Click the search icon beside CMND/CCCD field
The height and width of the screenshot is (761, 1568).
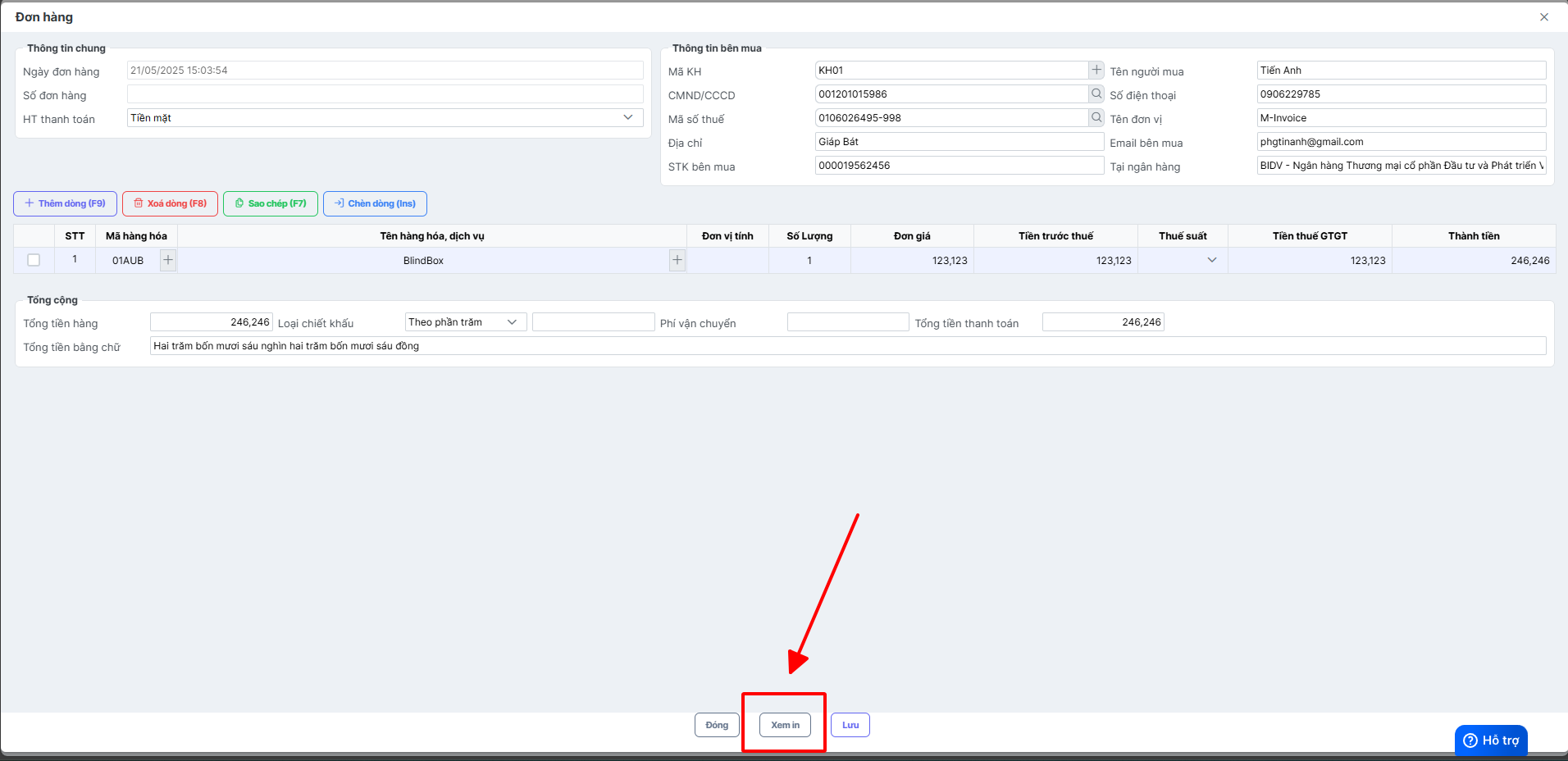[1096, 93]
